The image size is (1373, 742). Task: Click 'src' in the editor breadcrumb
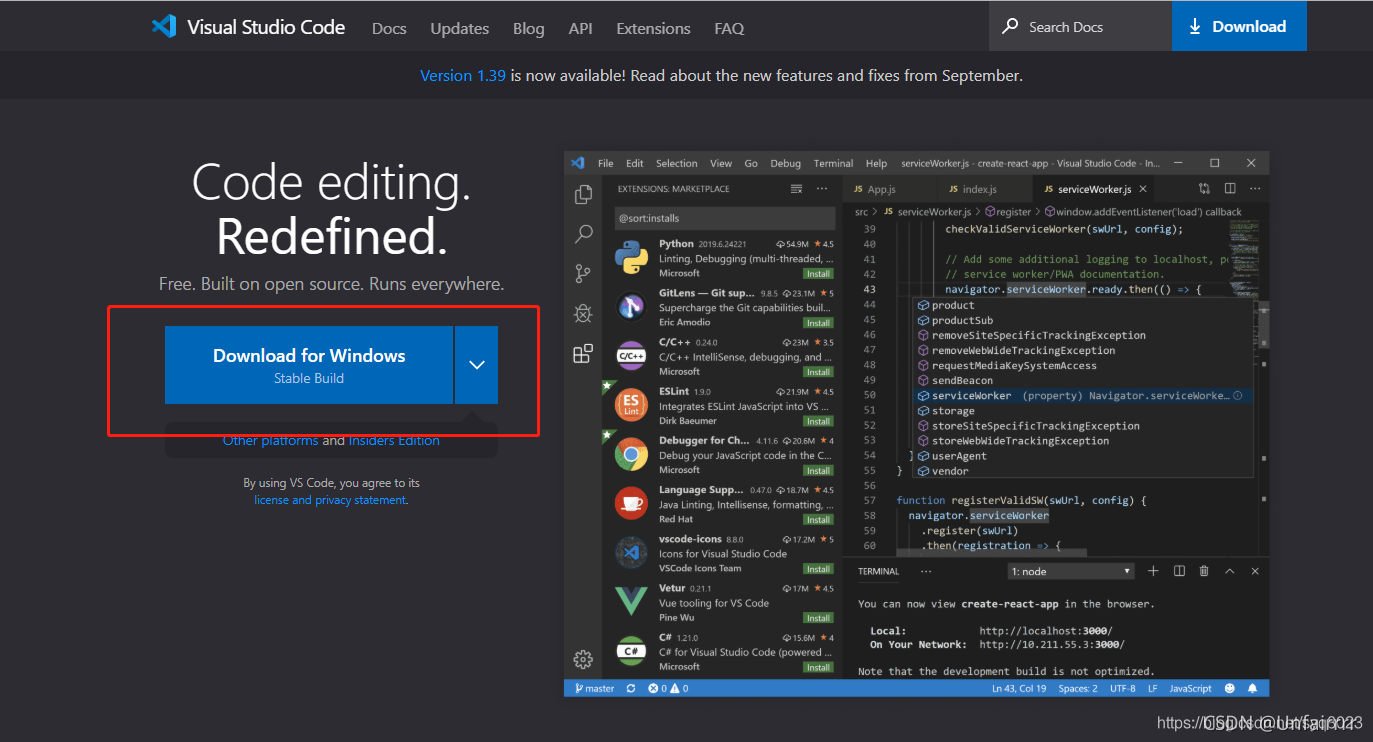pyautogui.click(x=861, y=212)
